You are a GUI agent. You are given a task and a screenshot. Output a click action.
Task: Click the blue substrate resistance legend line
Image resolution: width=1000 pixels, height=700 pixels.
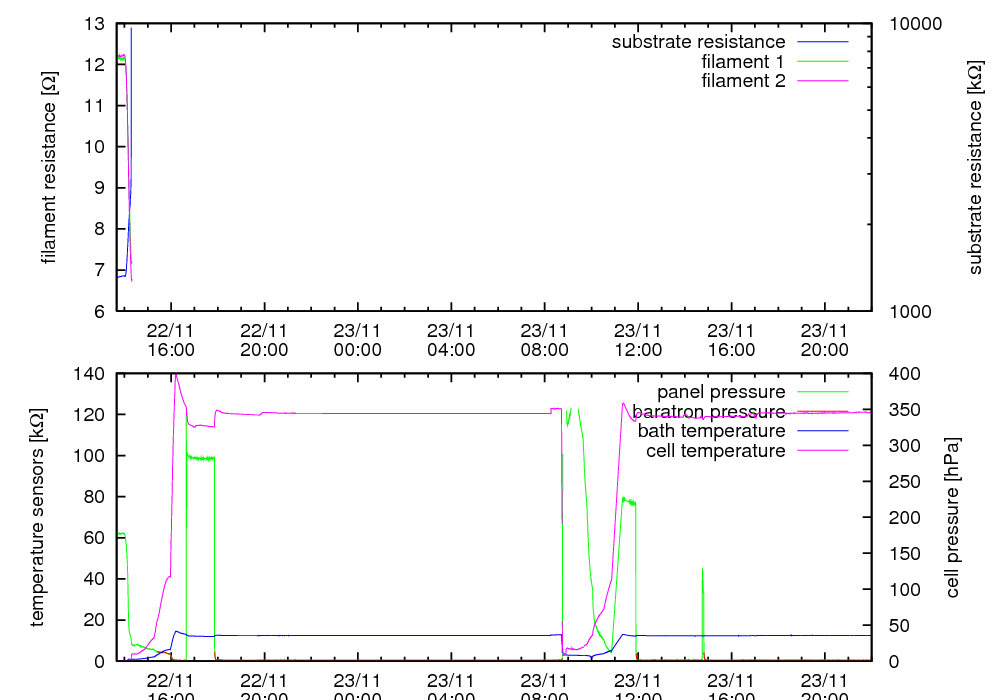coord(822,42)
